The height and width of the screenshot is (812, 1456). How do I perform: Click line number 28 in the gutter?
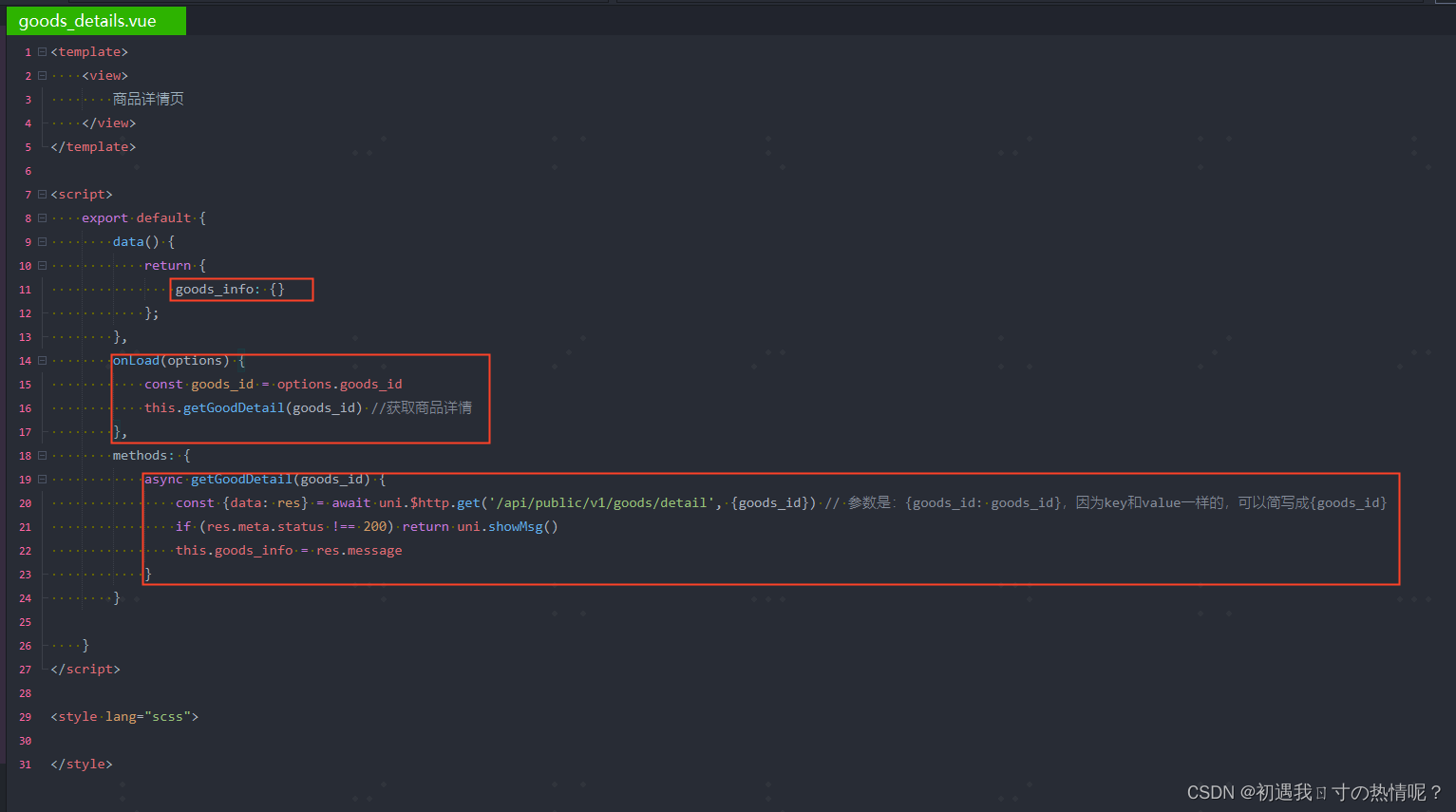pyautogui.click(x=25, y=693)
